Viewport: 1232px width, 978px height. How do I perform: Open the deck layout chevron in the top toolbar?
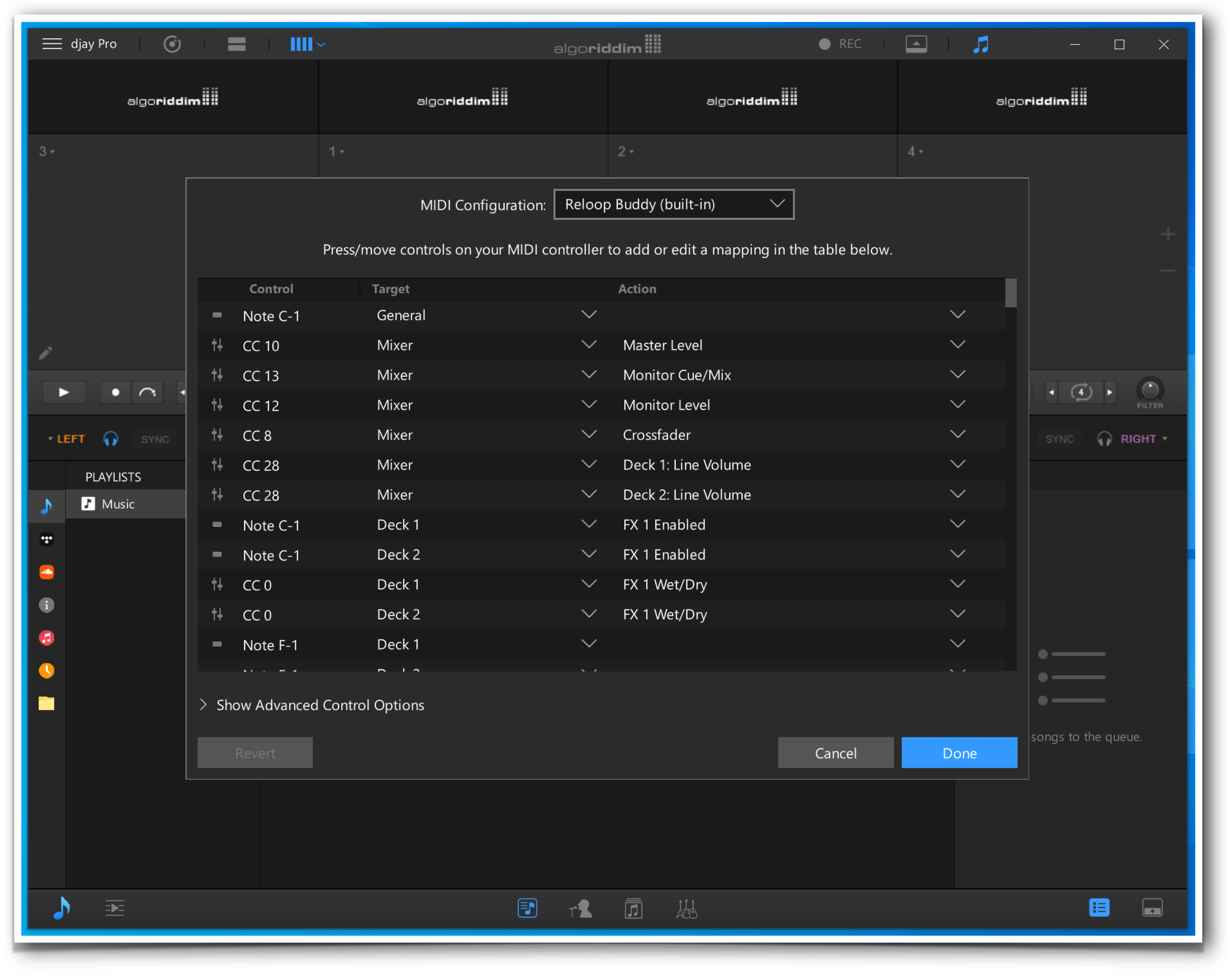(322, 44)
